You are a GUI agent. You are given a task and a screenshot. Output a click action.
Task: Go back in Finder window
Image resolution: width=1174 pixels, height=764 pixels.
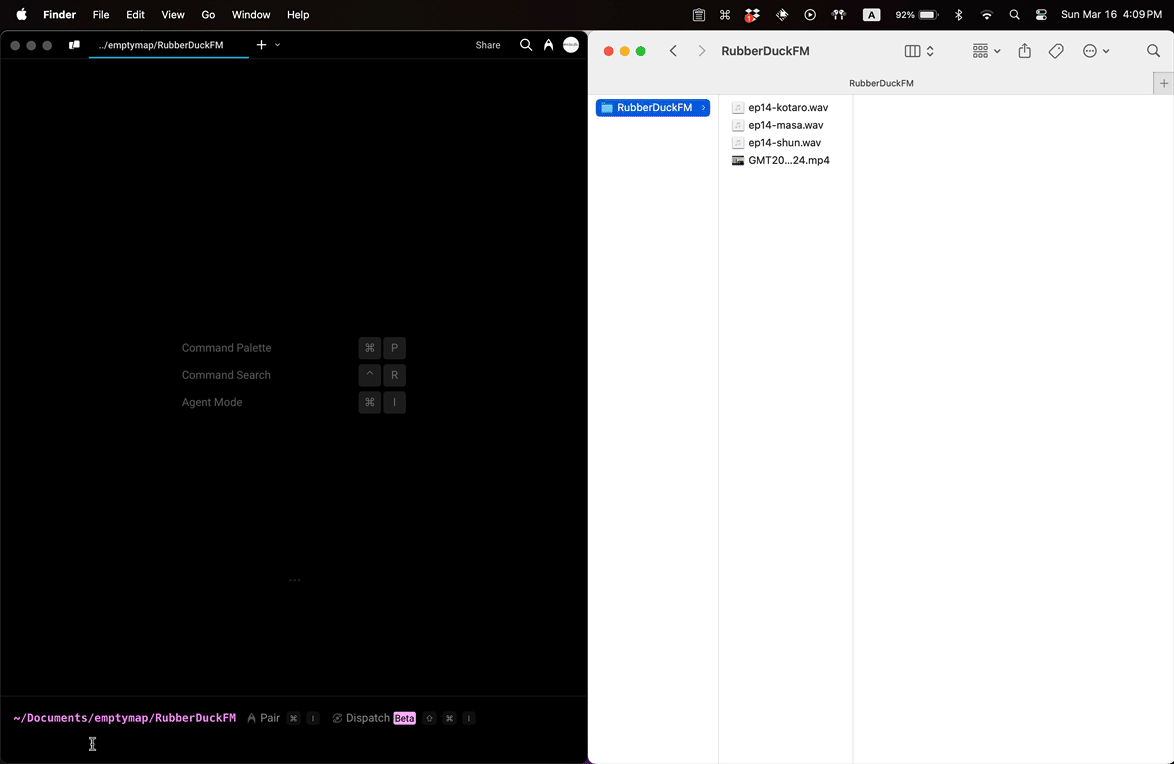click(673, 51)
